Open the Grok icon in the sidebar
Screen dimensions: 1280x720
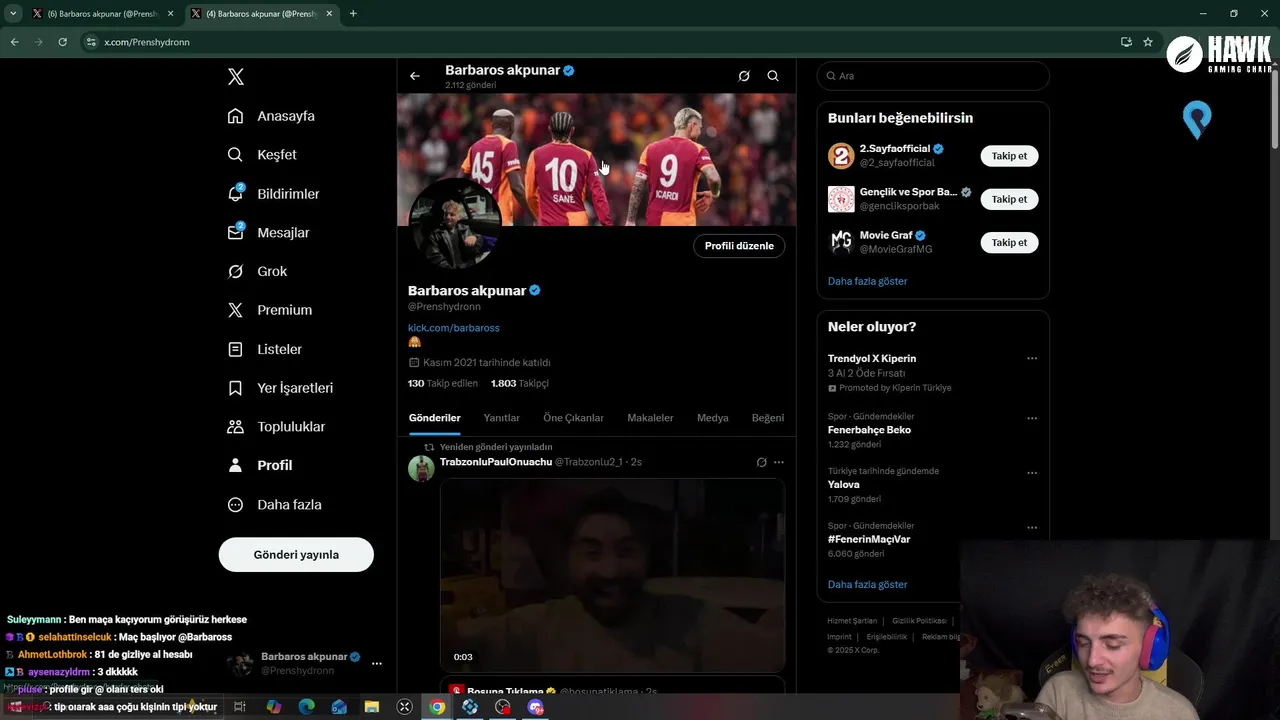235,271
